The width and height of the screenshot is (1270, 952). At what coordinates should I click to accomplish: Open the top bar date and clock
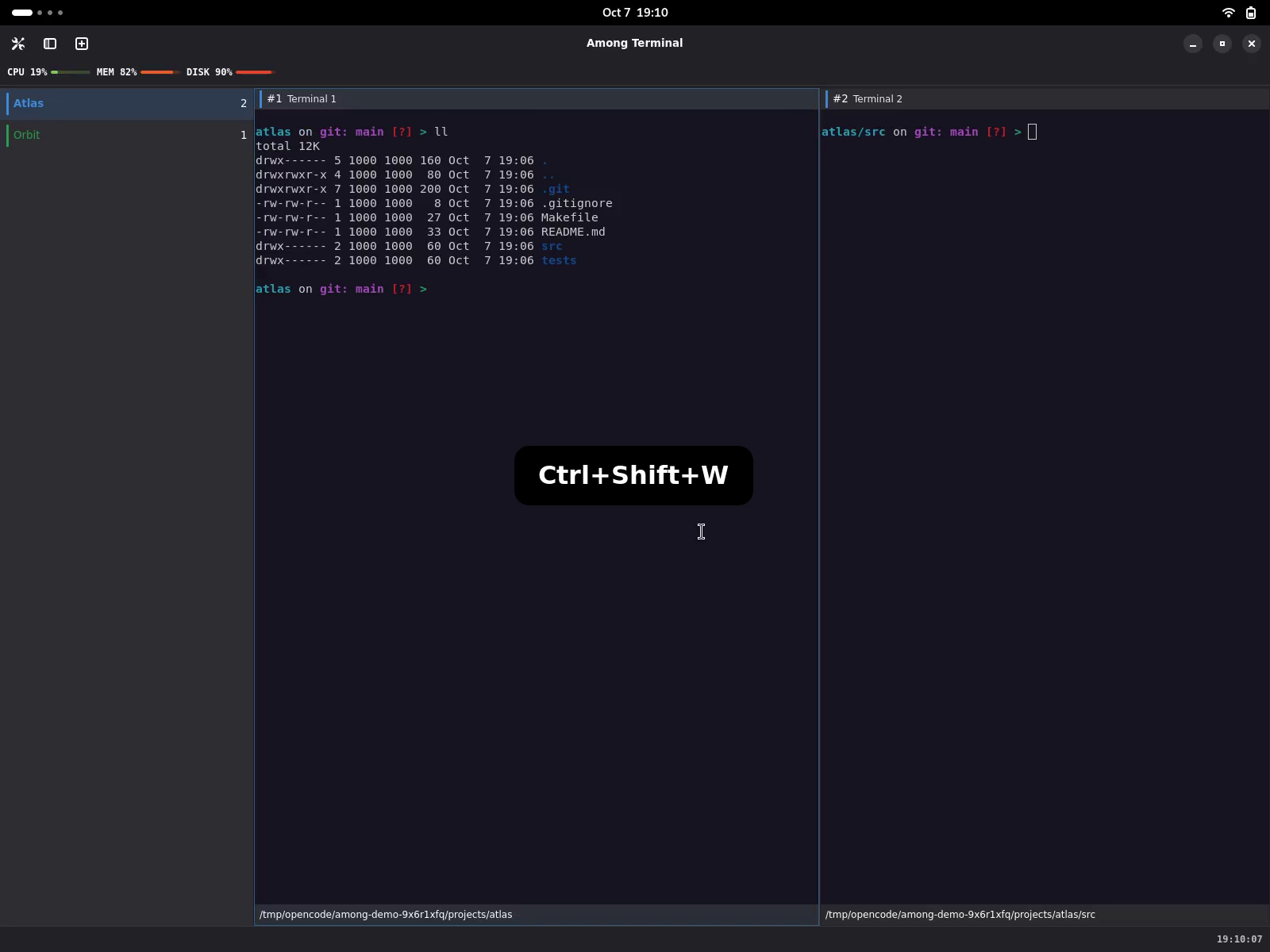[x=635, y=13]
